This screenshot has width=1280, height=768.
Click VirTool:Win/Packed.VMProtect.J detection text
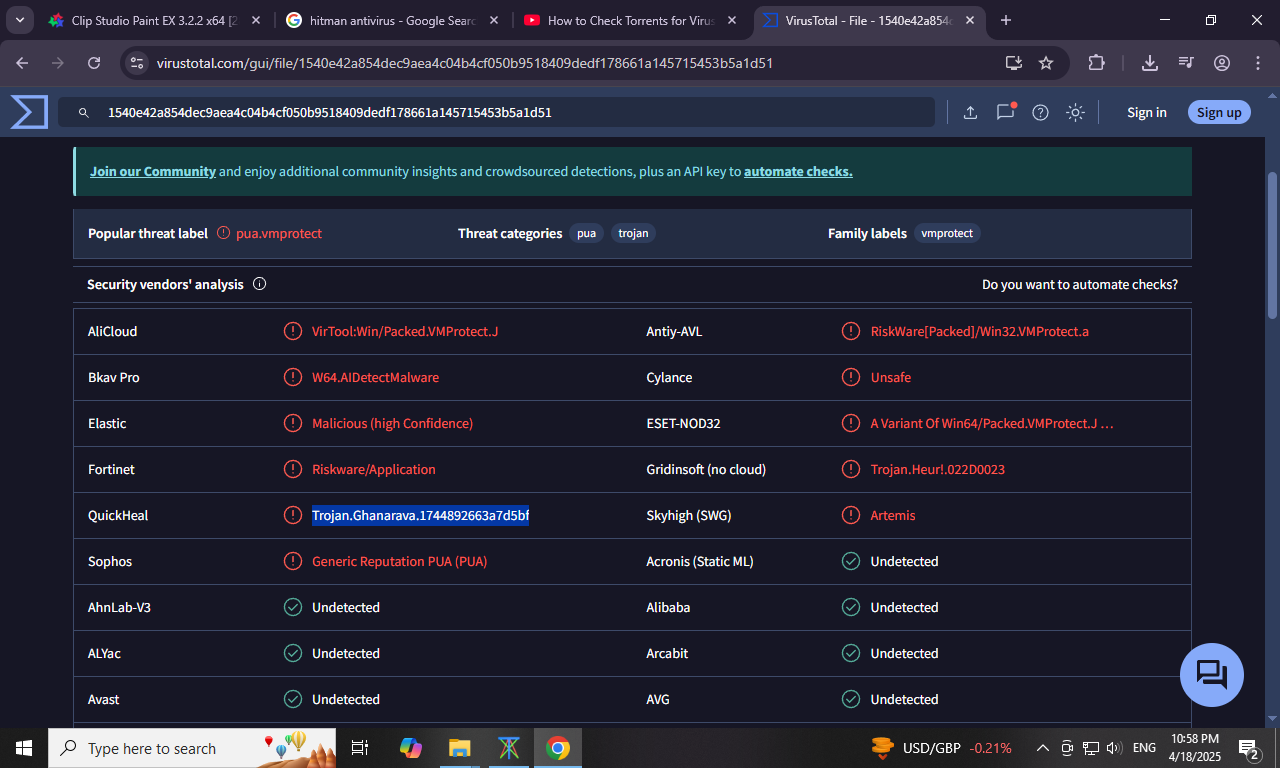click(x=405, y=331)
